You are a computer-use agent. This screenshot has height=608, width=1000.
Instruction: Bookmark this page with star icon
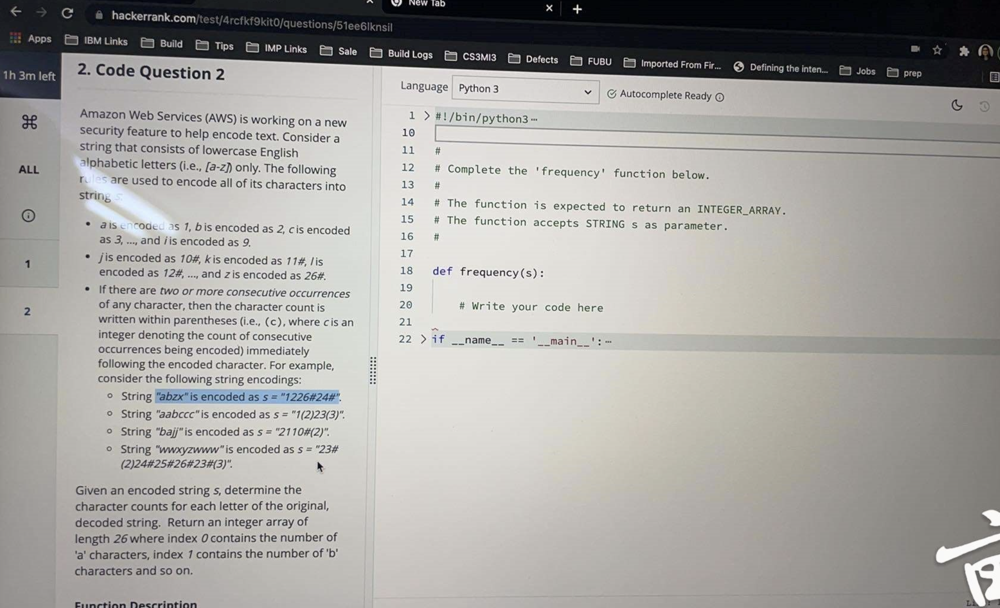point(937,50)
